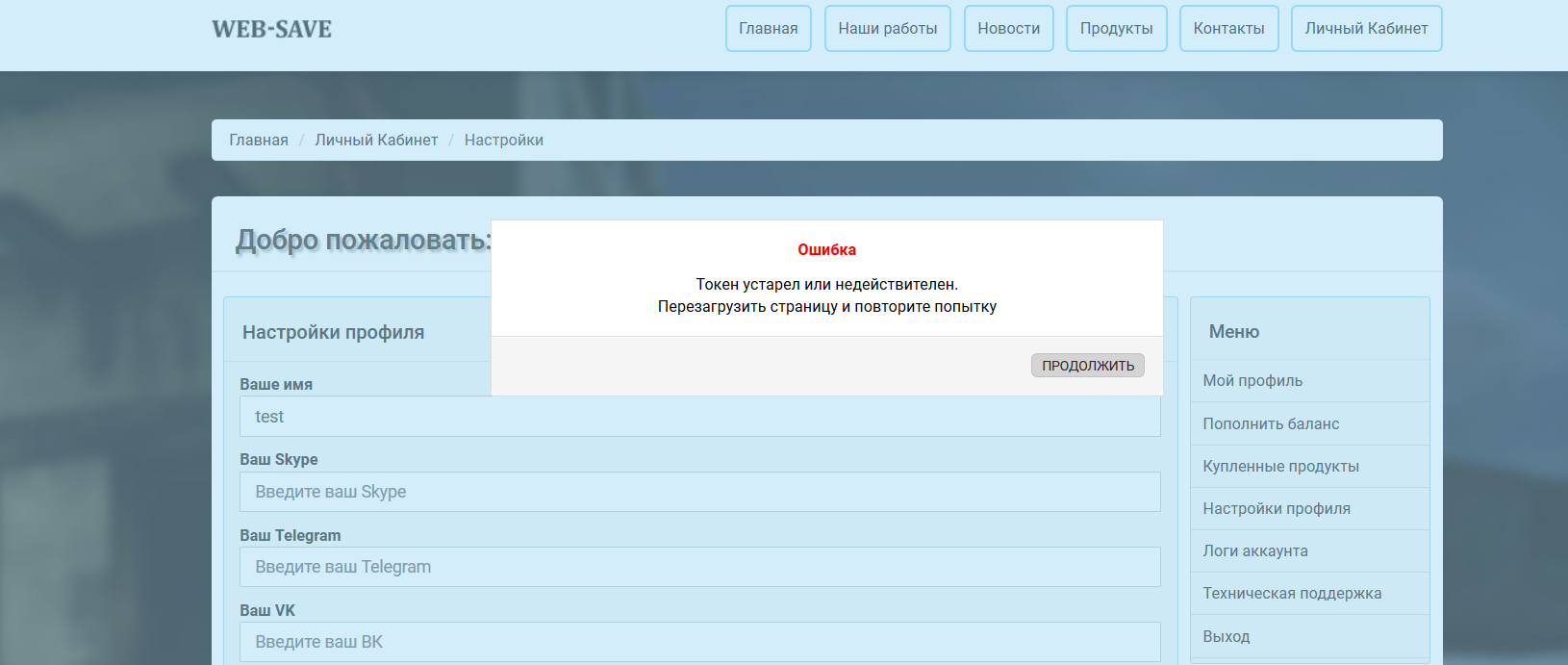This screenshot has width=1568, height=665.
Task: Open Наши работы in top navigation
Action: (x=888, y=29)
